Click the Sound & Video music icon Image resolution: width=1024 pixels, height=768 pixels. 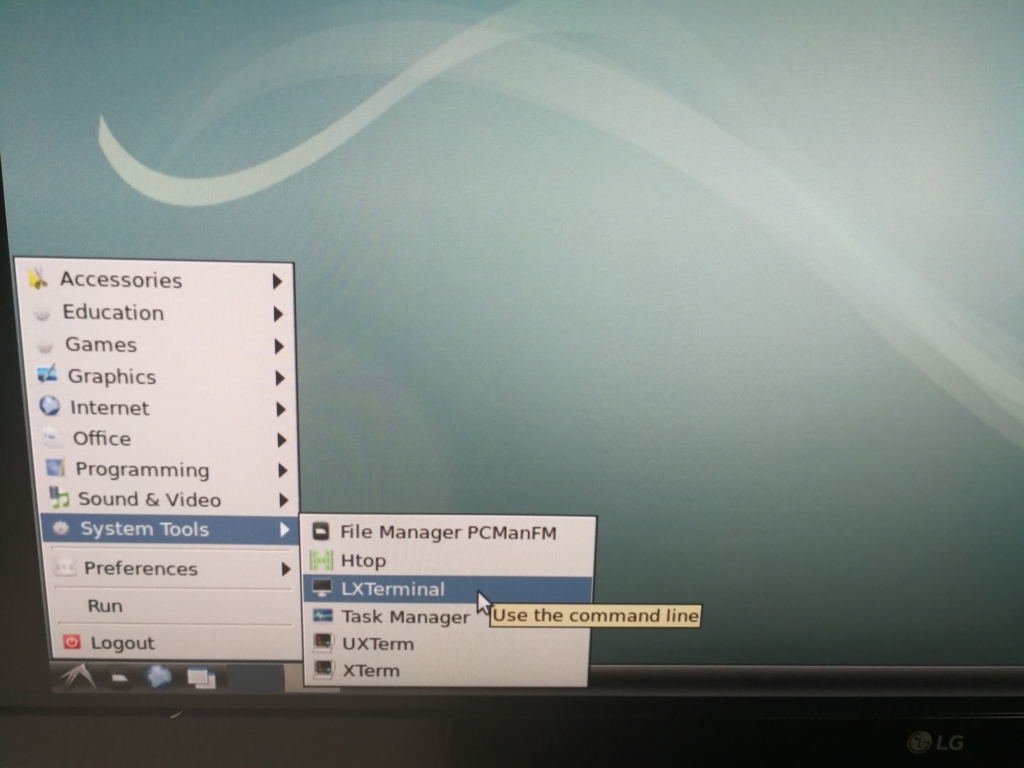click(59, 498)
